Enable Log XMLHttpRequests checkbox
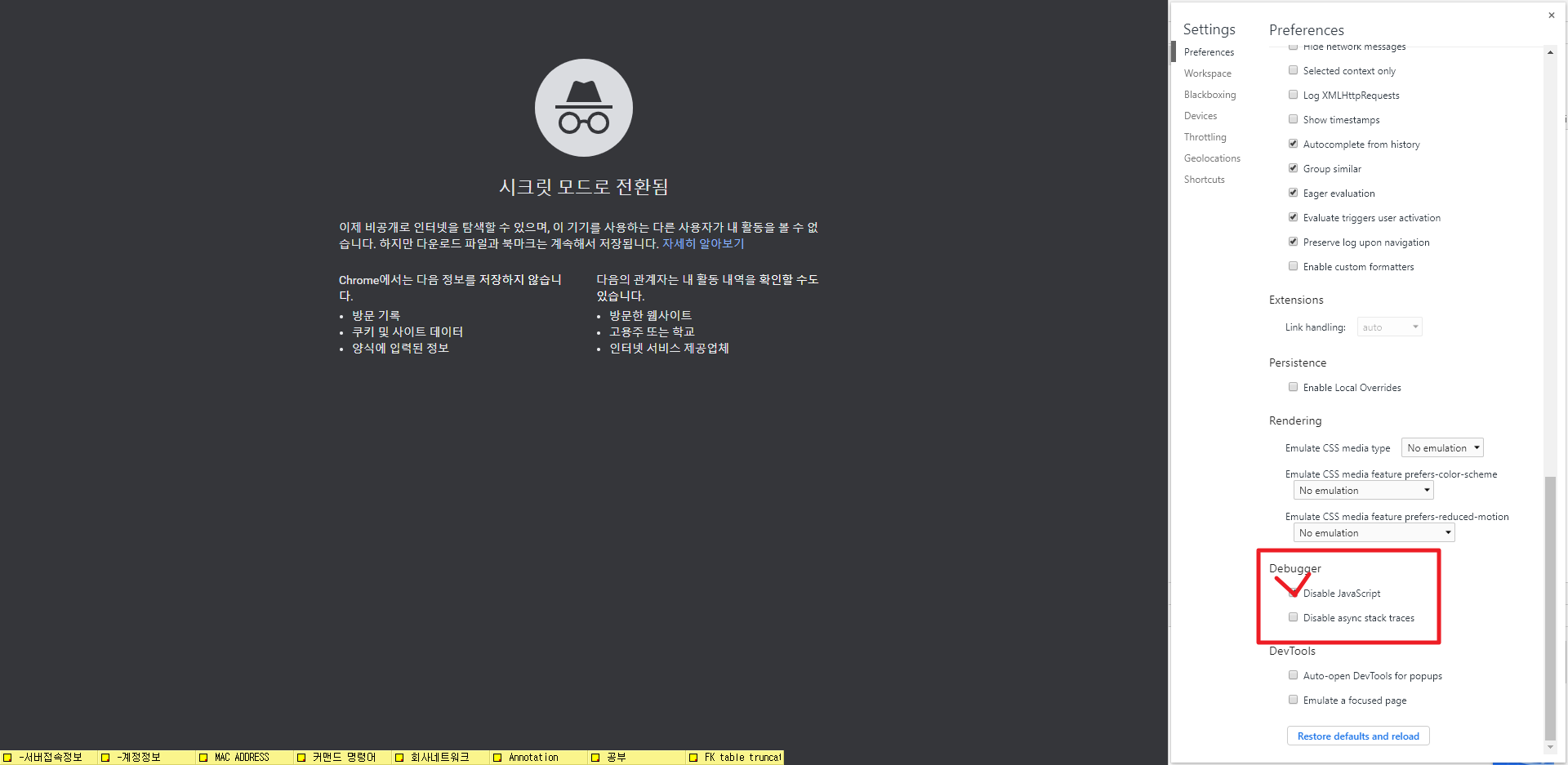This screenshot has width=1568, height=765. 1293,95
